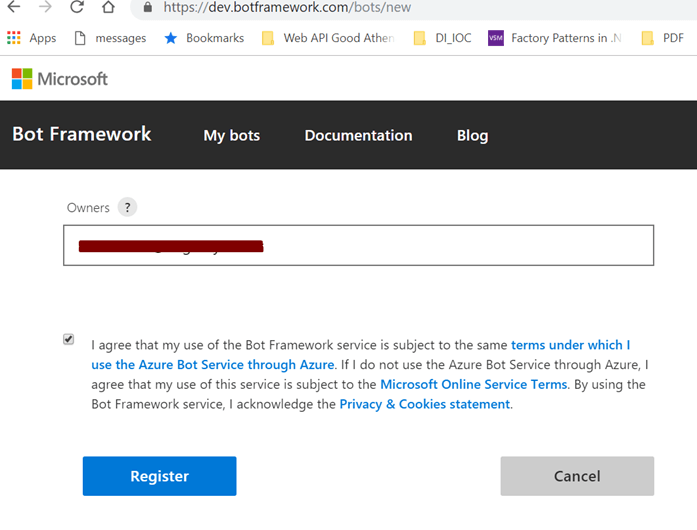Image resolution: width=697 pixels, height=530 pixels.
Task: Click the address bar URL
Action: tap(287, 7)
